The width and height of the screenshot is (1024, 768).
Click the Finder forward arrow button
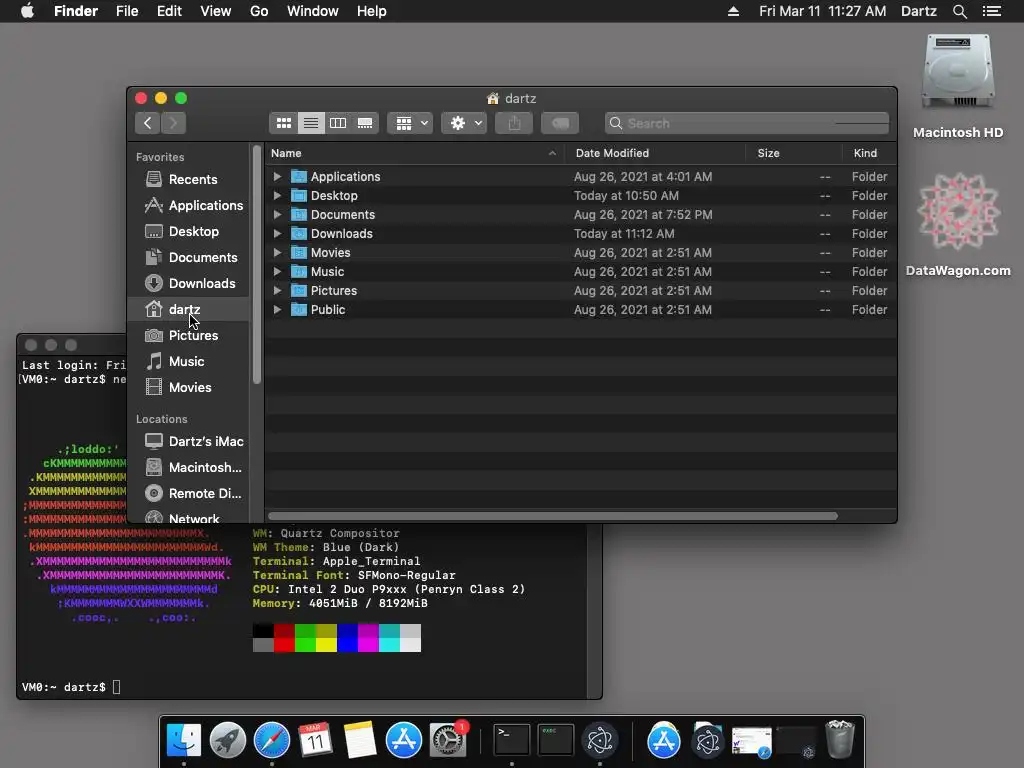tap(173, 123)
